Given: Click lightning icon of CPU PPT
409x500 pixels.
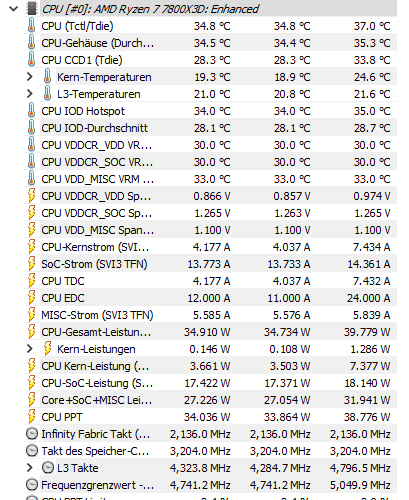Looking at the screenshot, I should click(31, 417).
